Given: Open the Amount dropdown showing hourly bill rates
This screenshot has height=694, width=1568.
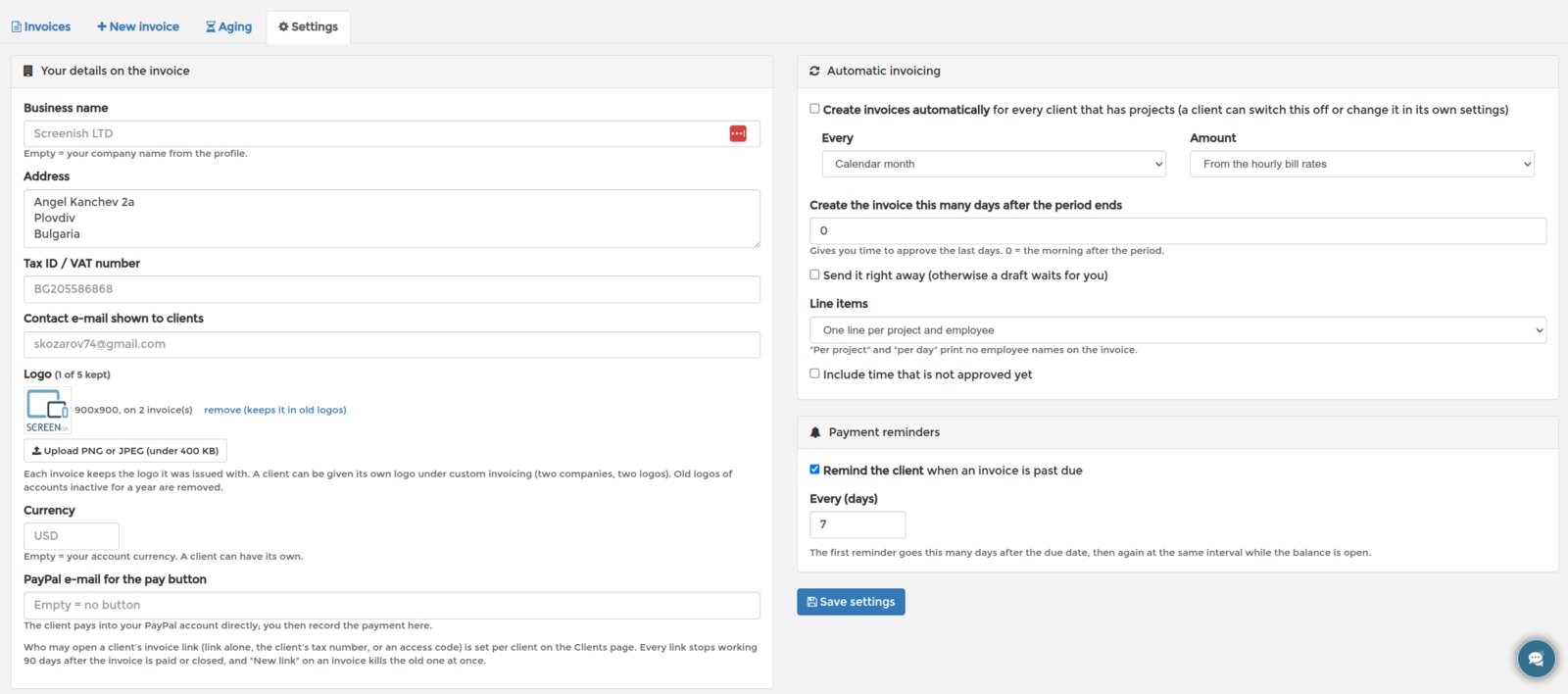Looking at the screenshot, I should (1362, 164).
